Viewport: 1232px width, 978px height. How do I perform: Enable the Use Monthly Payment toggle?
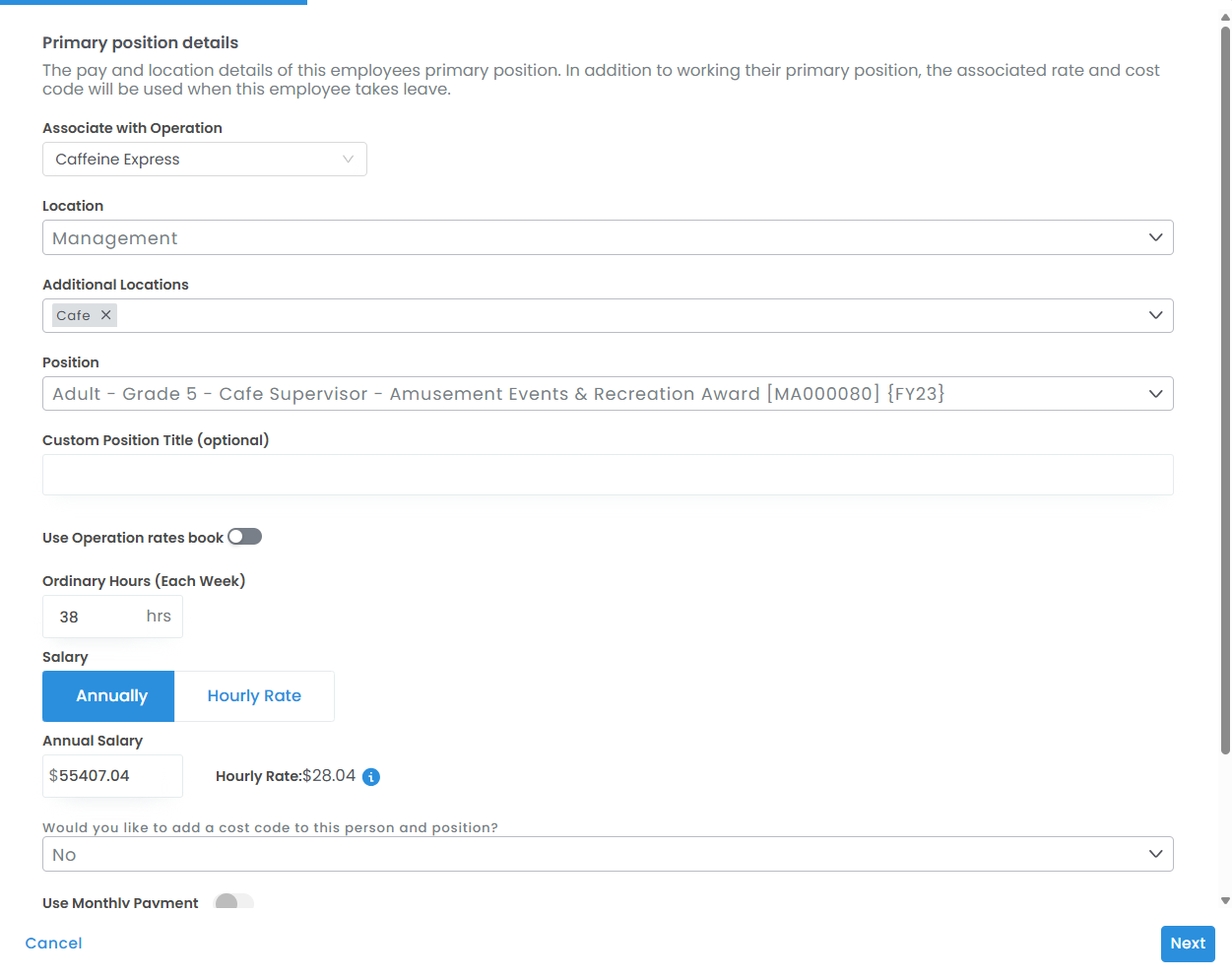pyautogui.click(x=234, y=901)
